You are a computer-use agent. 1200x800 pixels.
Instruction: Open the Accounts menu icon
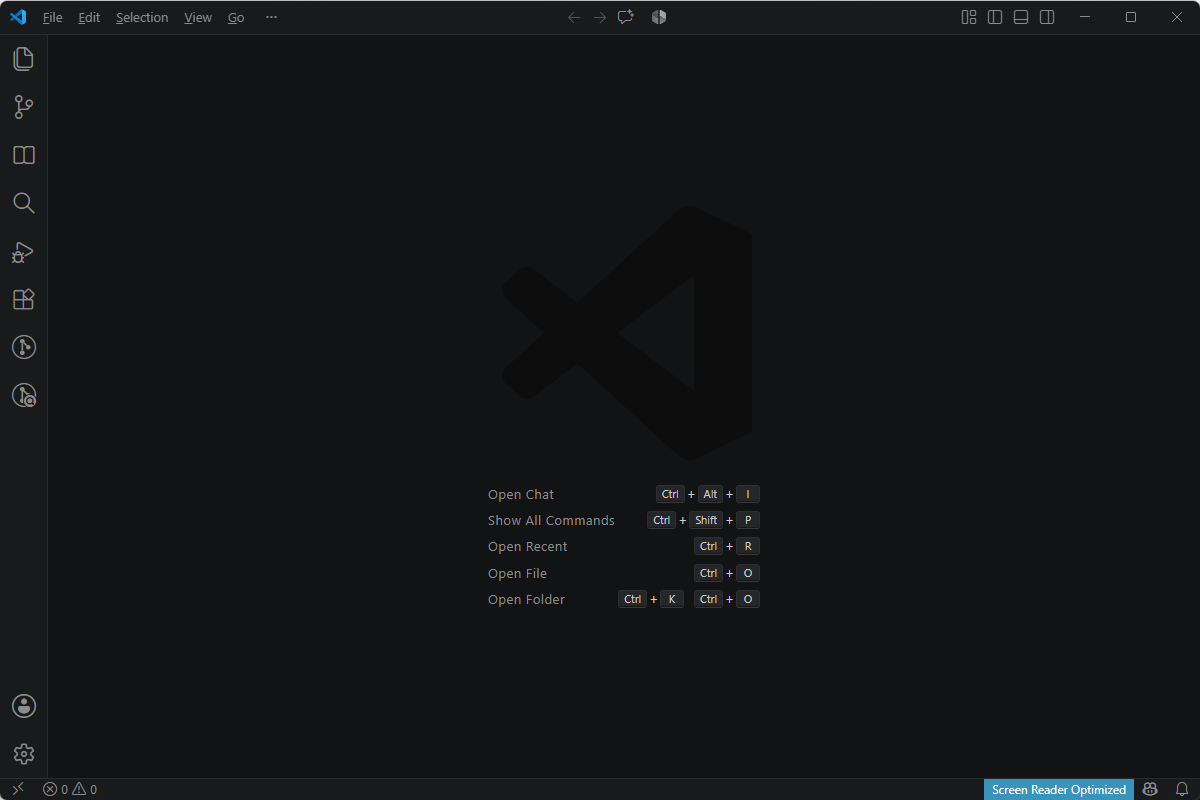pyautogui.click(x=24, y=706)
